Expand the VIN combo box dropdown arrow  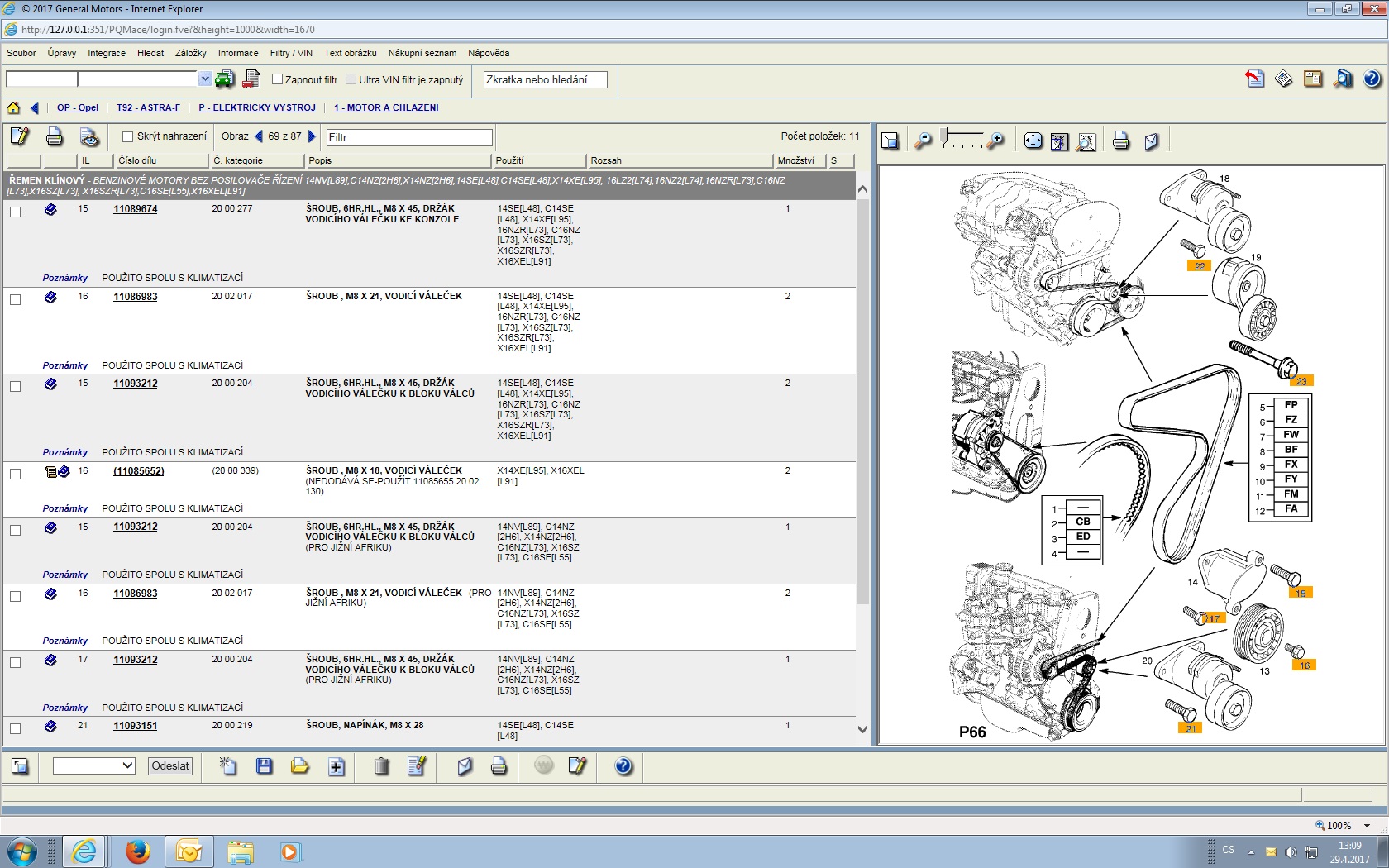click(x=205, y=79)
